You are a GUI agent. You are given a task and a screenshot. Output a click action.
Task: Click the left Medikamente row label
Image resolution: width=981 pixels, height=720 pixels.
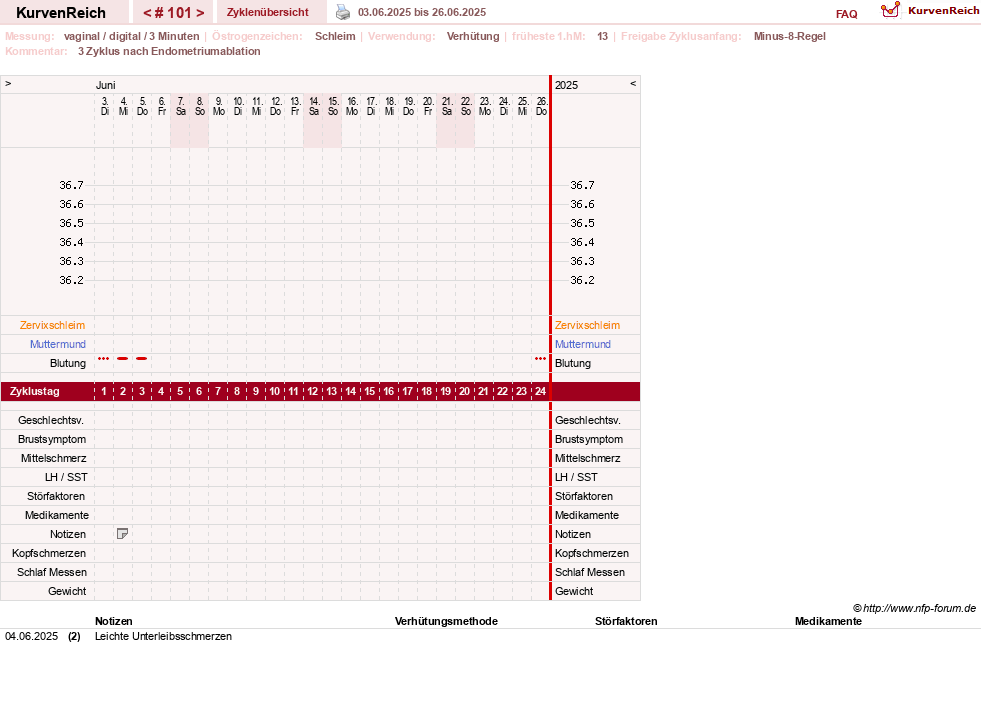point(57,515)
